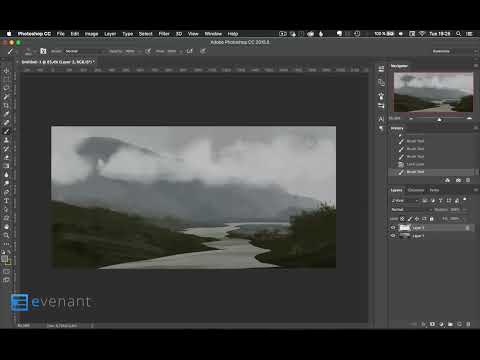Viewport: 480px width, 360px height.
Task: Toggle lock image pixels
Action: click(x=410, y=219)
